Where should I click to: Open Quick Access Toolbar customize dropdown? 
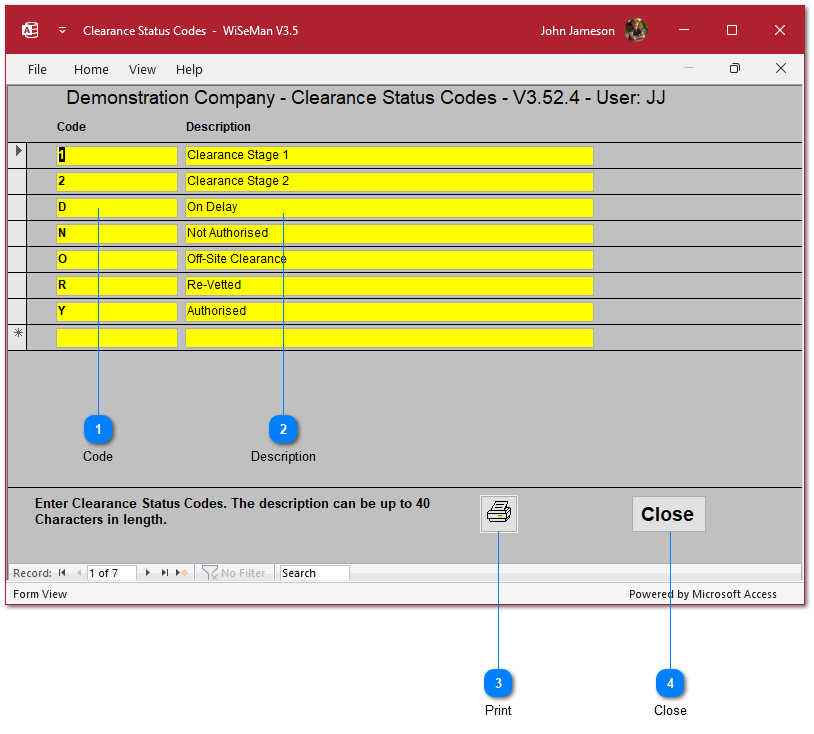click(x=62, y=31)
